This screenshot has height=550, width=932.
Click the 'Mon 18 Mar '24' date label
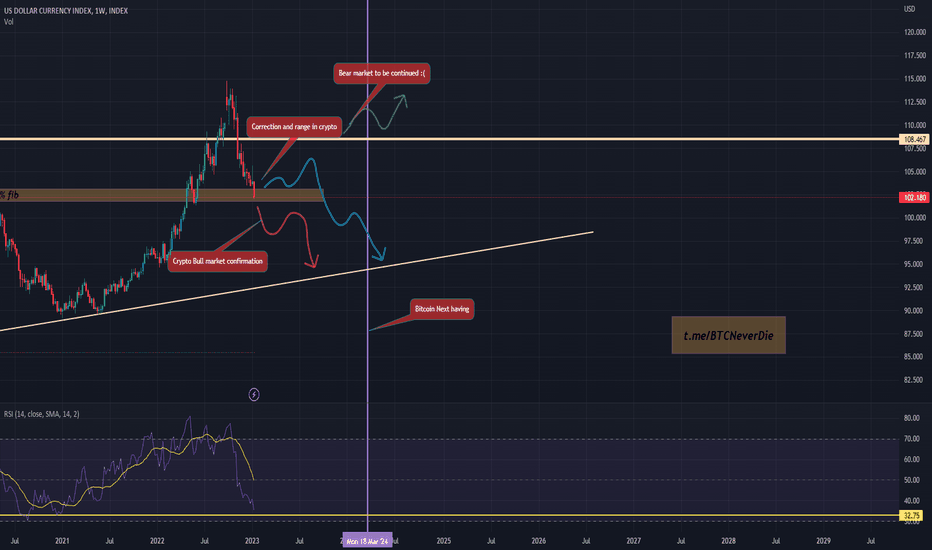click(x=367, y=541)
